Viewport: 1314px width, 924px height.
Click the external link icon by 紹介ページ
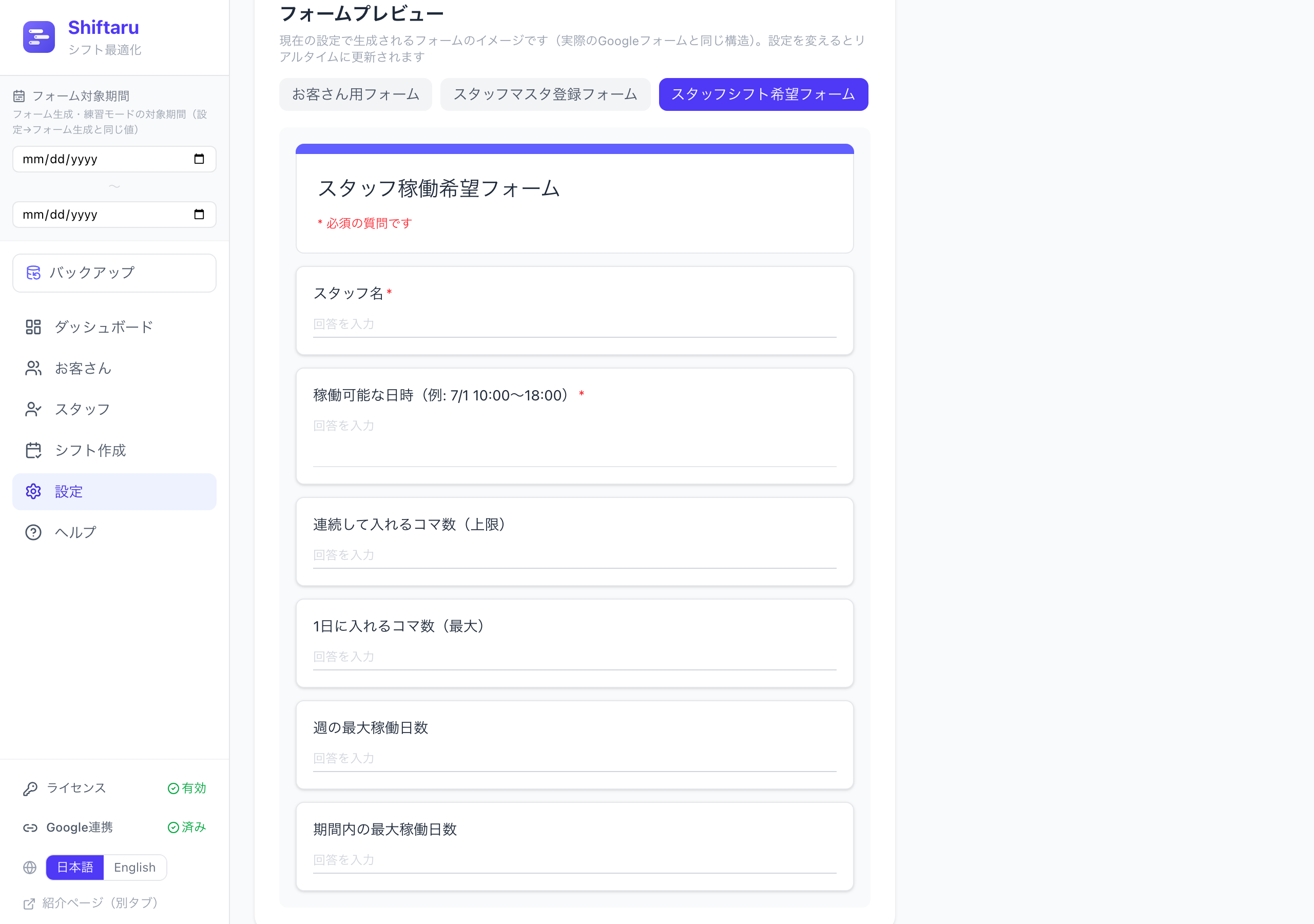tap(29, 903)
